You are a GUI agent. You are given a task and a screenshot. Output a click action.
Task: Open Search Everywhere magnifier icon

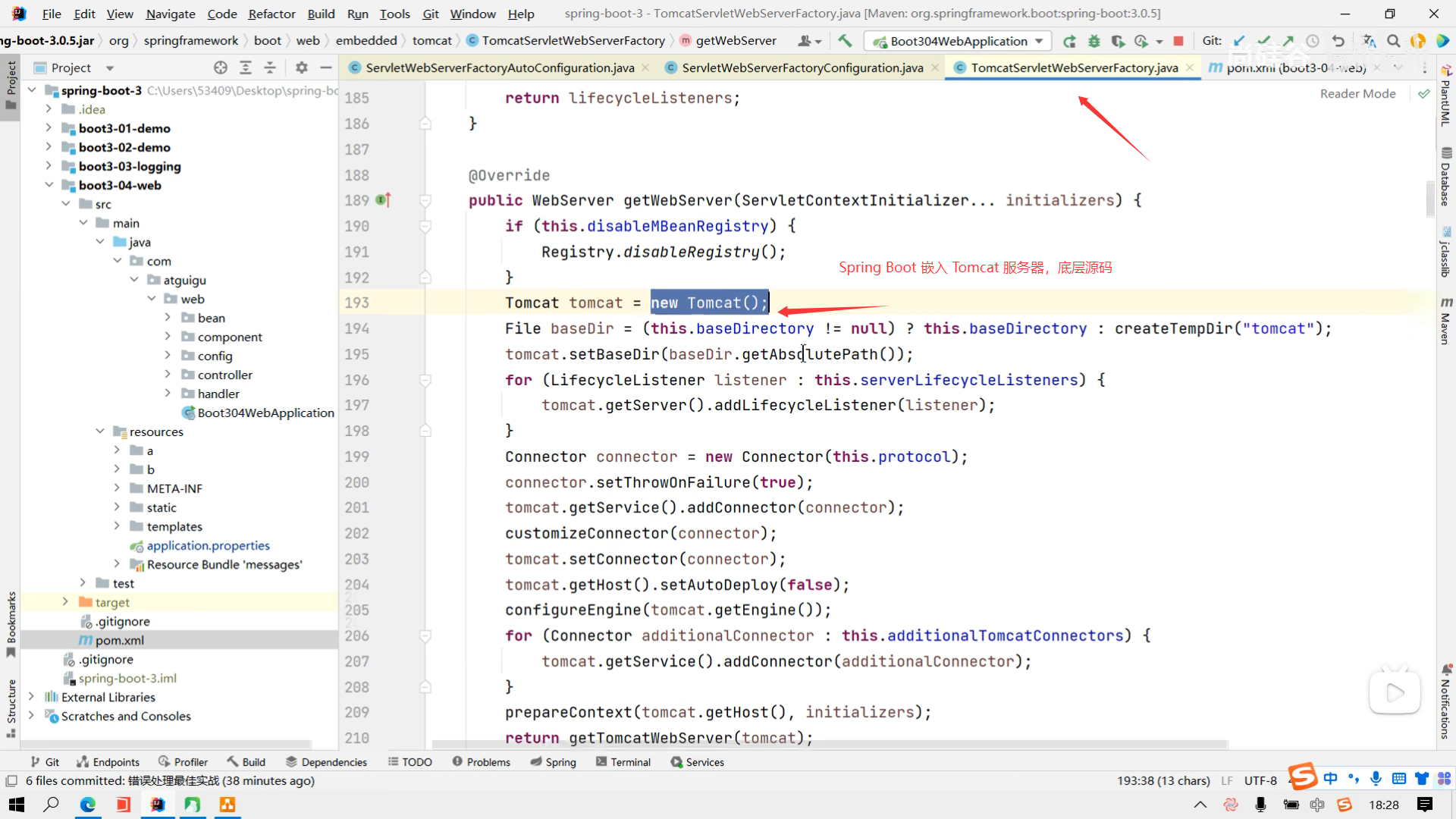click(1394, 41)
